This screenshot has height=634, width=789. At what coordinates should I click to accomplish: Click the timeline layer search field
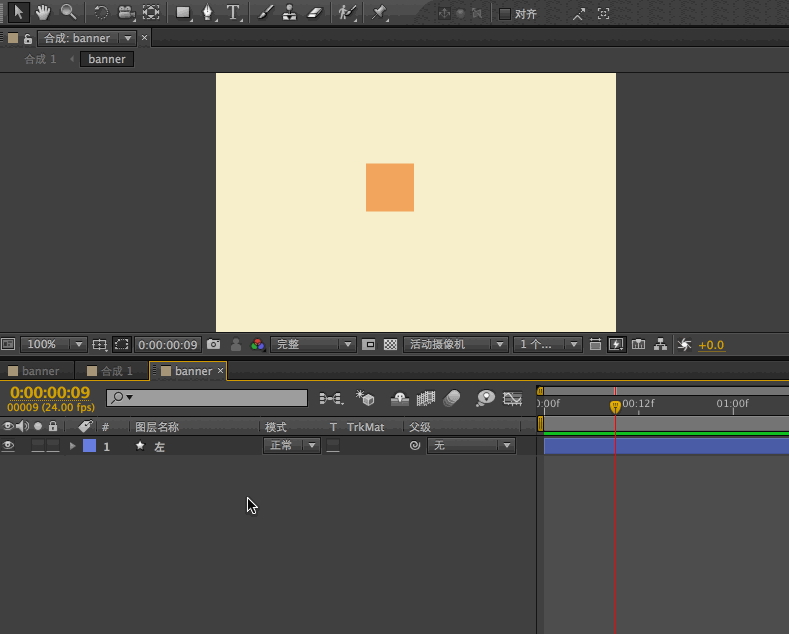[207, 398]
